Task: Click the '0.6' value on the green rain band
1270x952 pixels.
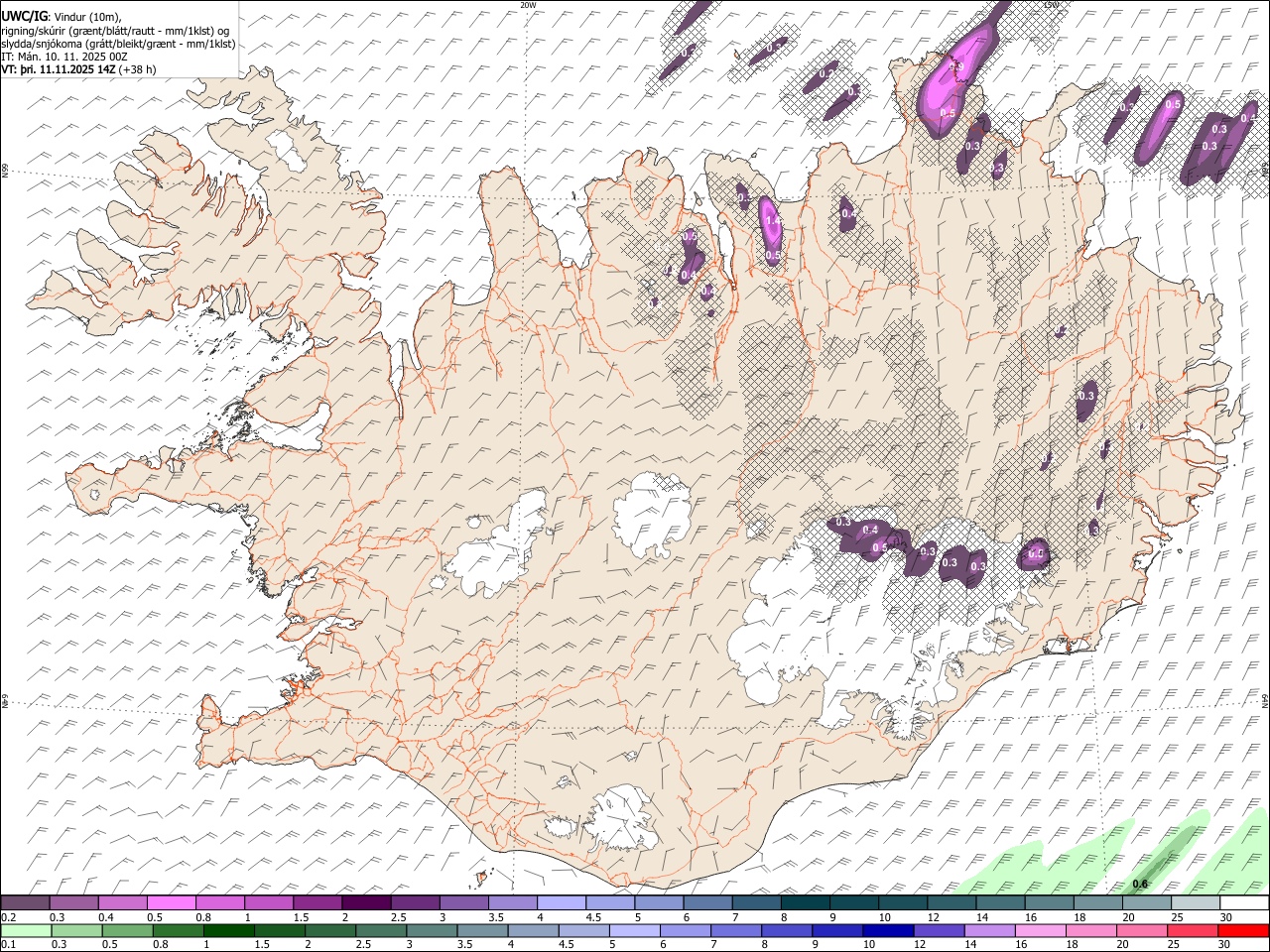Action: pos(1140,884)
